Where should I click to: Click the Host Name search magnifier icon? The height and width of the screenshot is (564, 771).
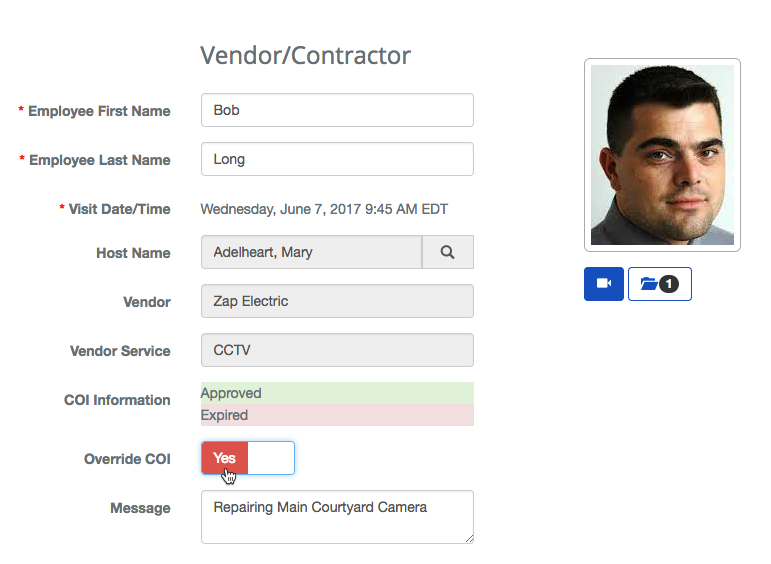click(447, 253)
